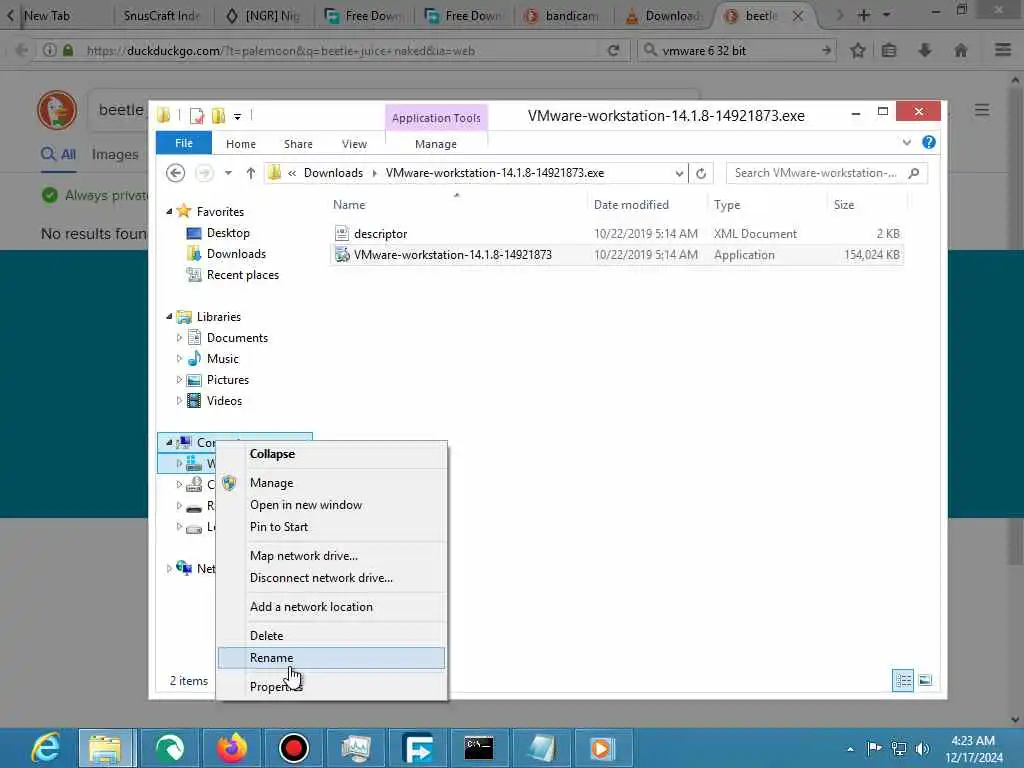Open the DuckDuckGo page menu
The width and height of the screenshot is (1024, 768).
(982, 110)
